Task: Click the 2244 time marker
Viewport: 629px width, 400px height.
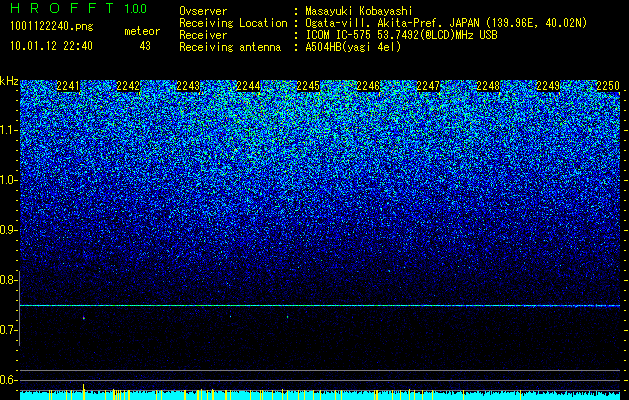Action: pos(248,86)
